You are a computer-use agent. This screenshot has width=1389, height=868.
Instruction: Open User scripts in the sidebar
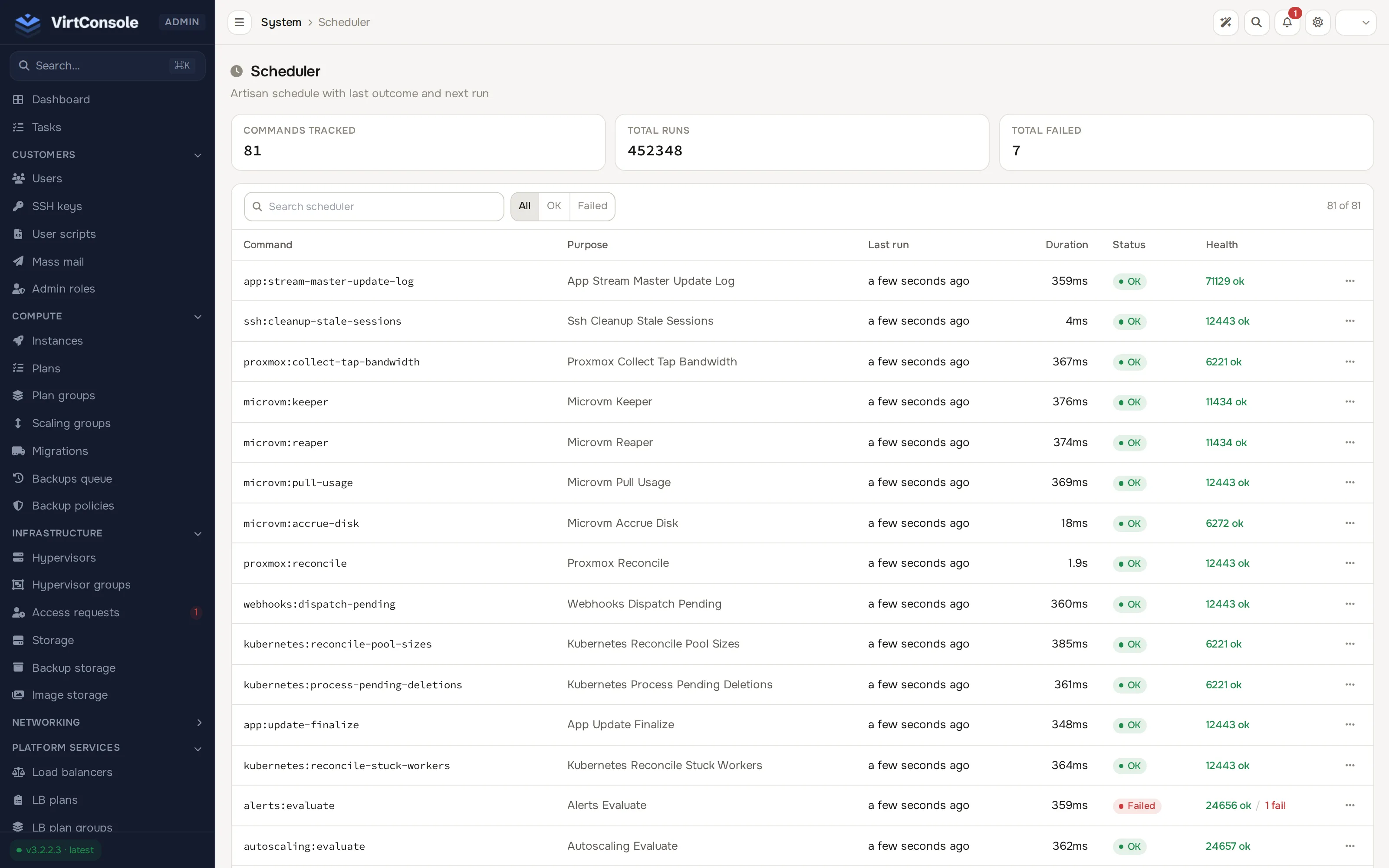[107, 233]
